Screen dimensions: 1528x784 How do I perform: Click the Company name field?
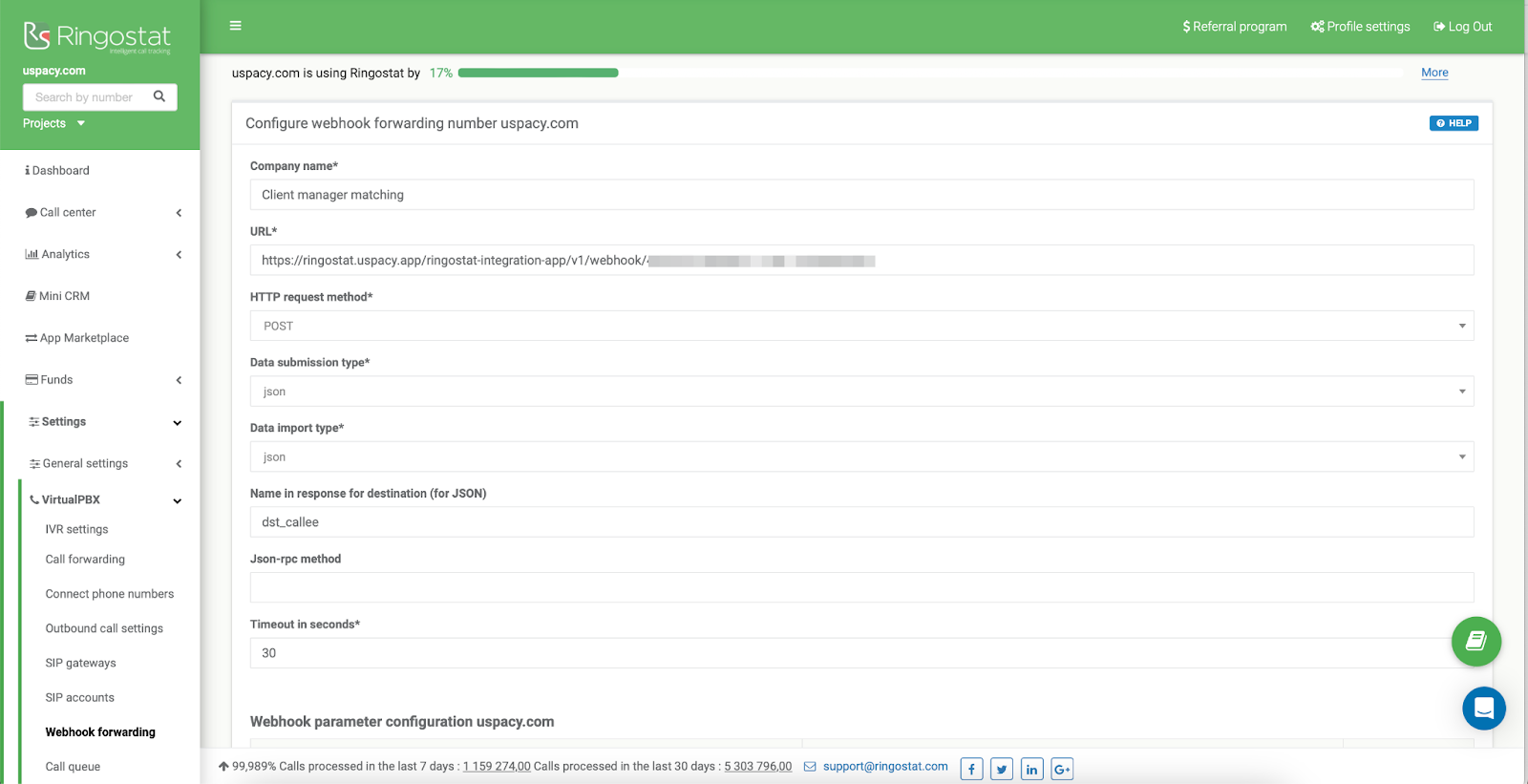pos(861,195)
